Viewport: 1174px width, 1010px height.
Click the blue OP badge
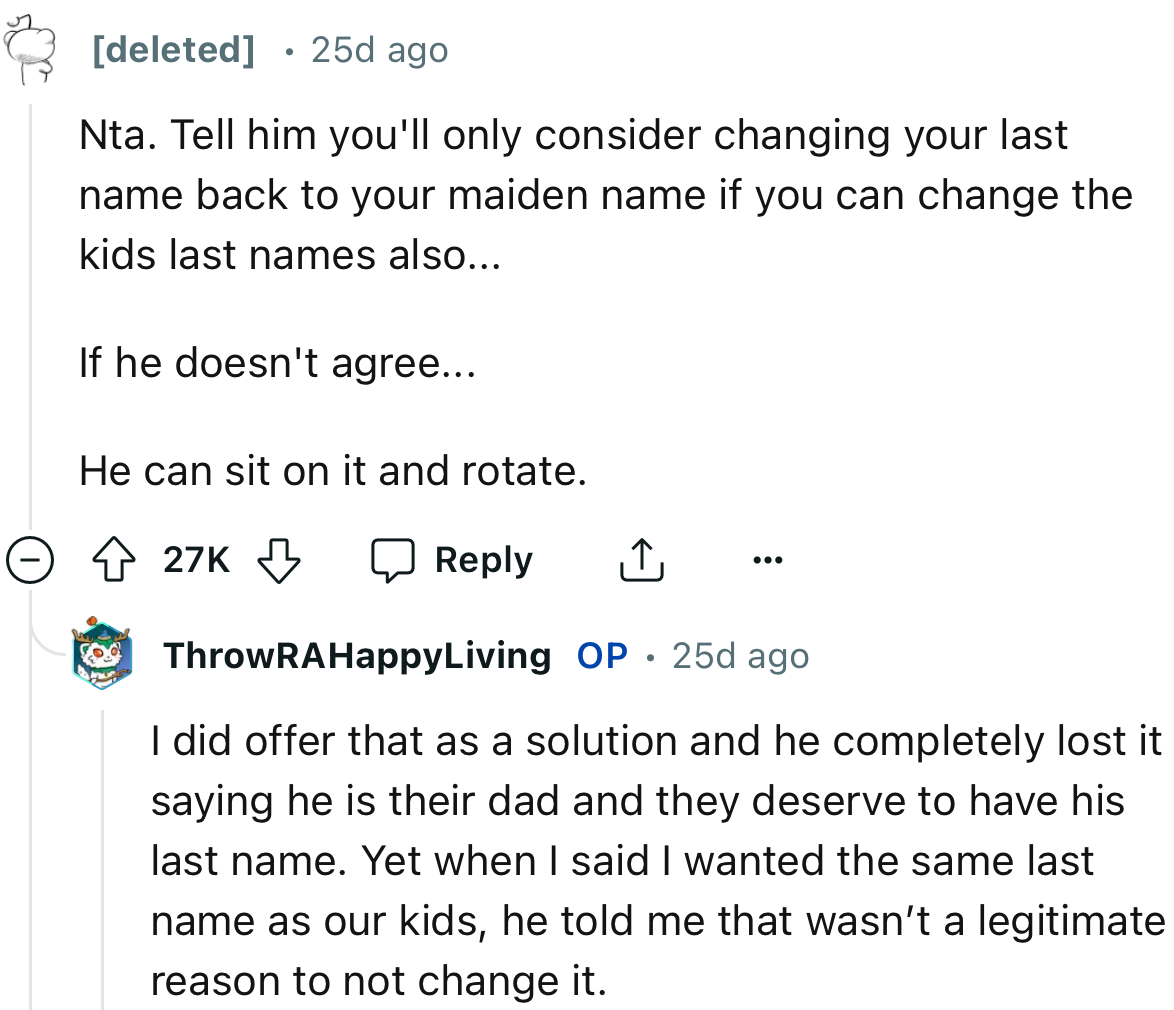pos(601,657)
